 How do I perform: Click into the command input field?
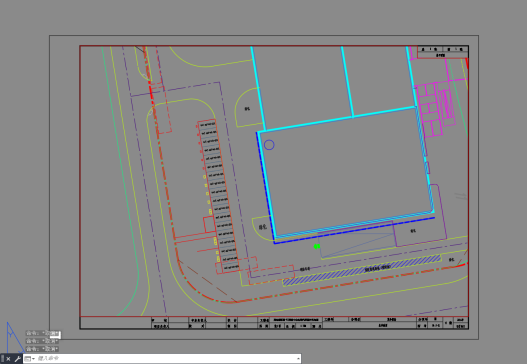[x=166, y=359]
